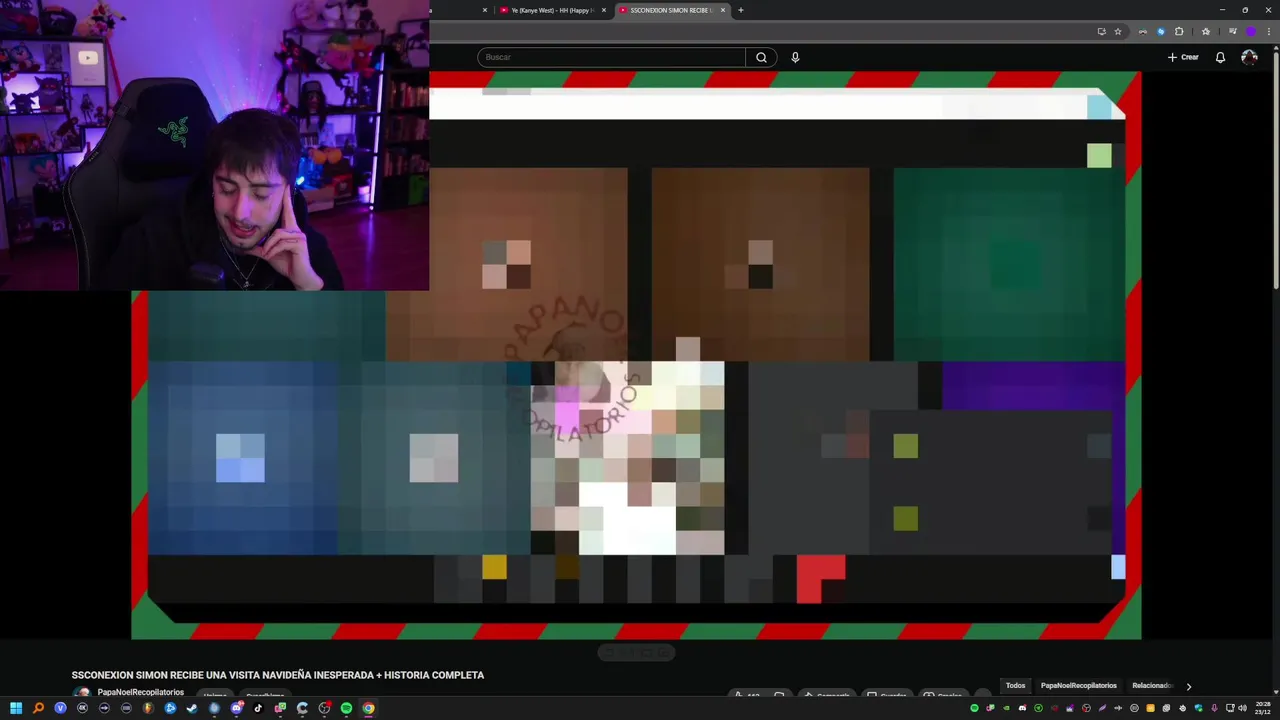
Task: Click the install app icon in address bar
Action: click(x=1102, y=32)
